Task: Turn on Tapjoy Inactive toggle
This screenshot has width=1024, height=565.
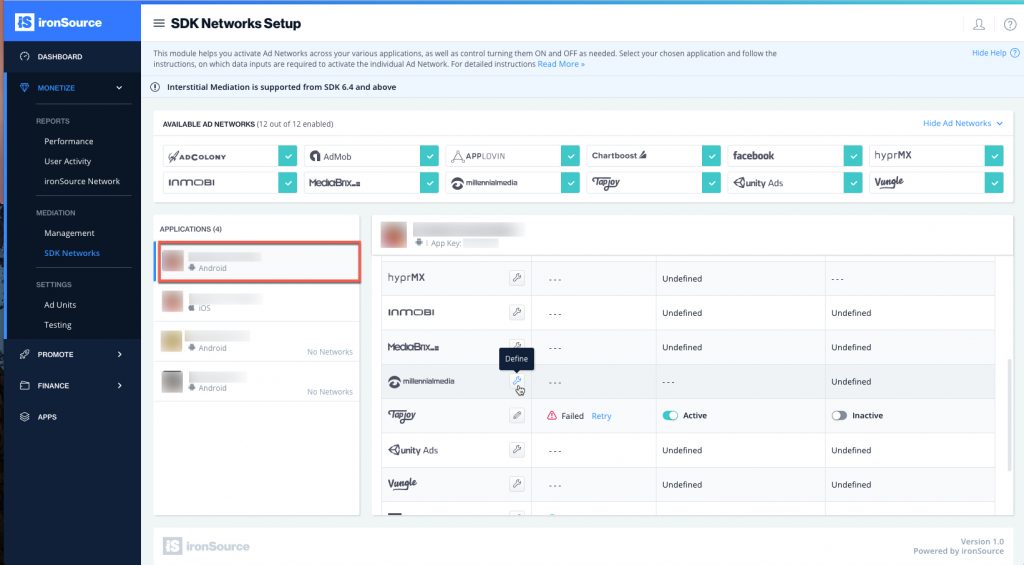Action: (x=839, y=415)
